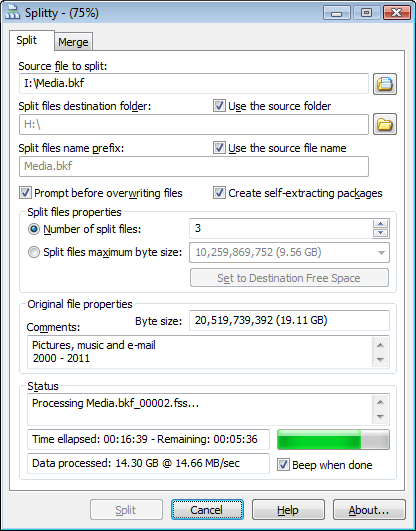Click the Splitty app icon in title bar
Image resolution: width=416 pixels, height=531 pixels.
tap(12, 13)
